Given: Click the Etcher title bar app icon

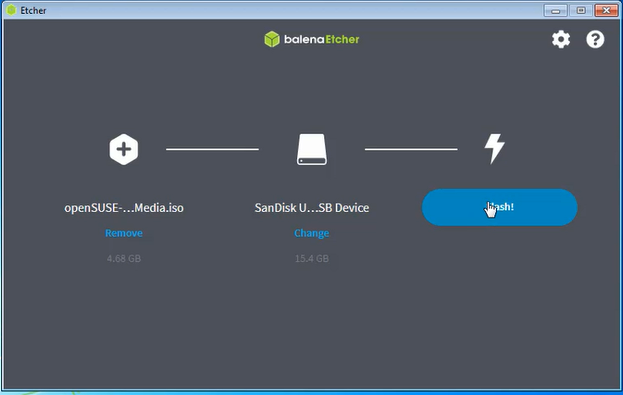Looking at the screenshot, I should tap(11, 10).
